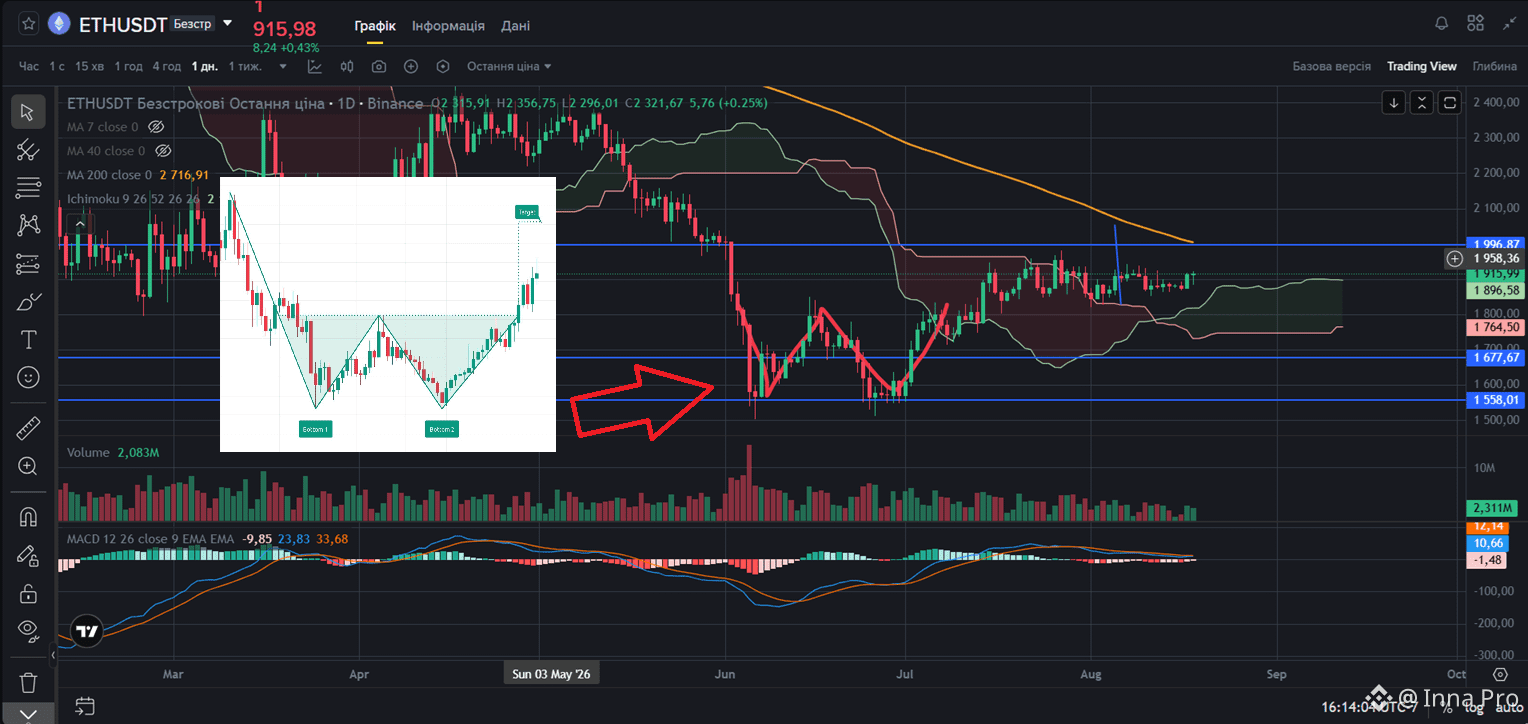Open the ETHUSDT pair selector dropdown arrow
This screenshot has height=724, width=1528.
(229, 23)
